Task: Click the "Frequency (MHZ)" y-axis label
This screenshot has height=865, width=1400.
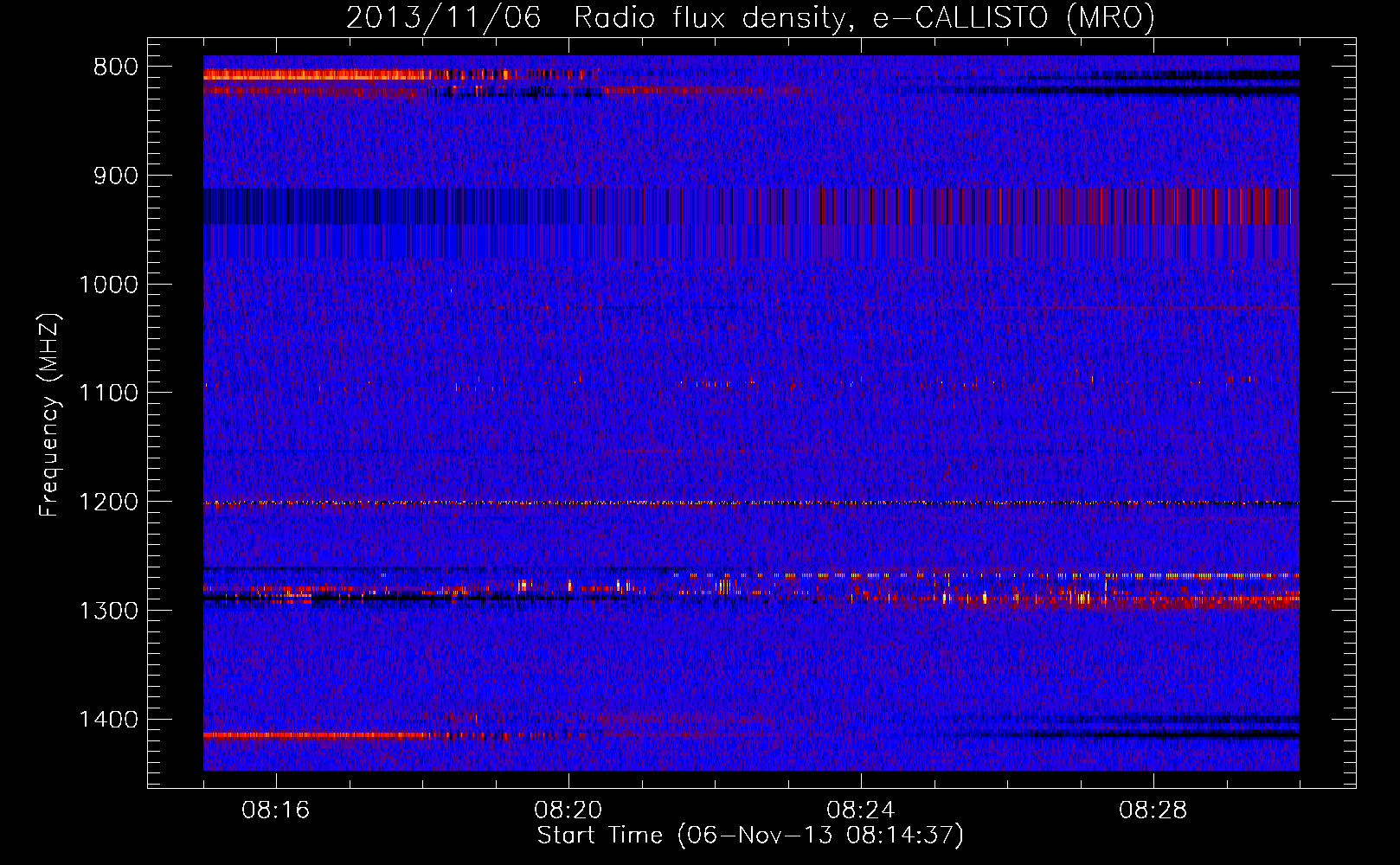Action: point(49,416)
